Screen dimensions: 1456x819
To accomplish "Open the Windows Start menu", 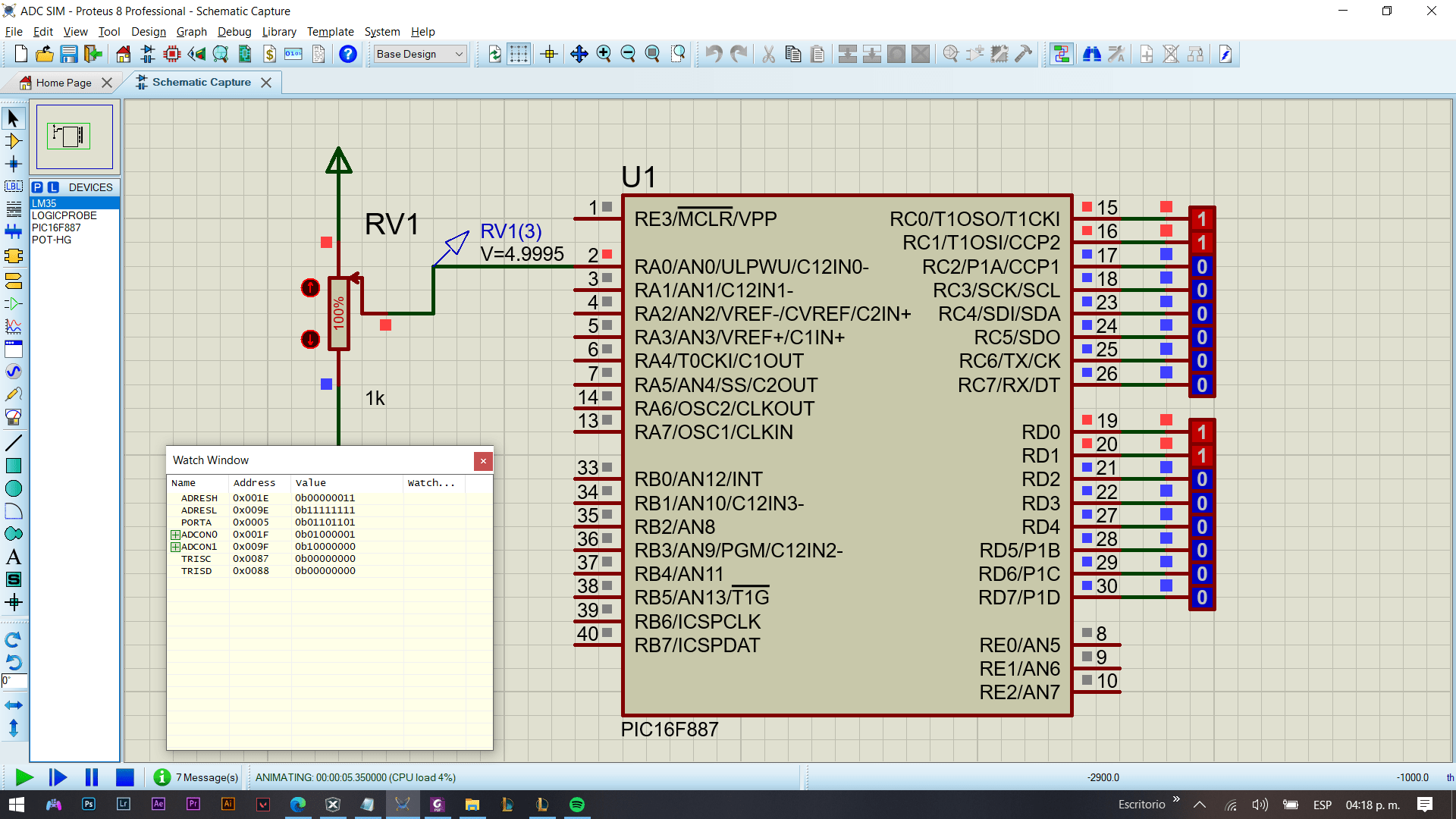I will 17,805.
